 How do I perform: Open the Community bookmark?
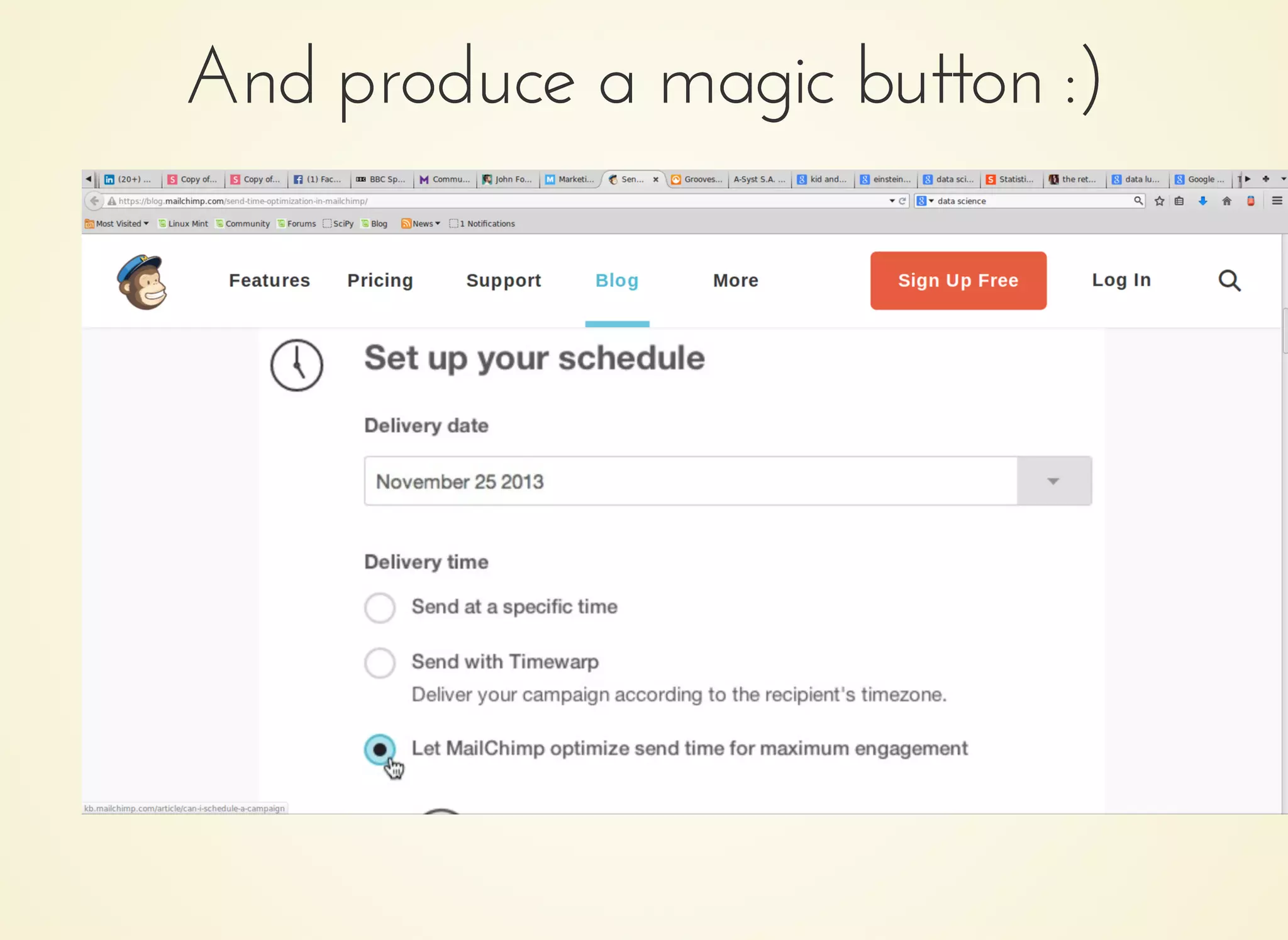click(x=243, y=223)
